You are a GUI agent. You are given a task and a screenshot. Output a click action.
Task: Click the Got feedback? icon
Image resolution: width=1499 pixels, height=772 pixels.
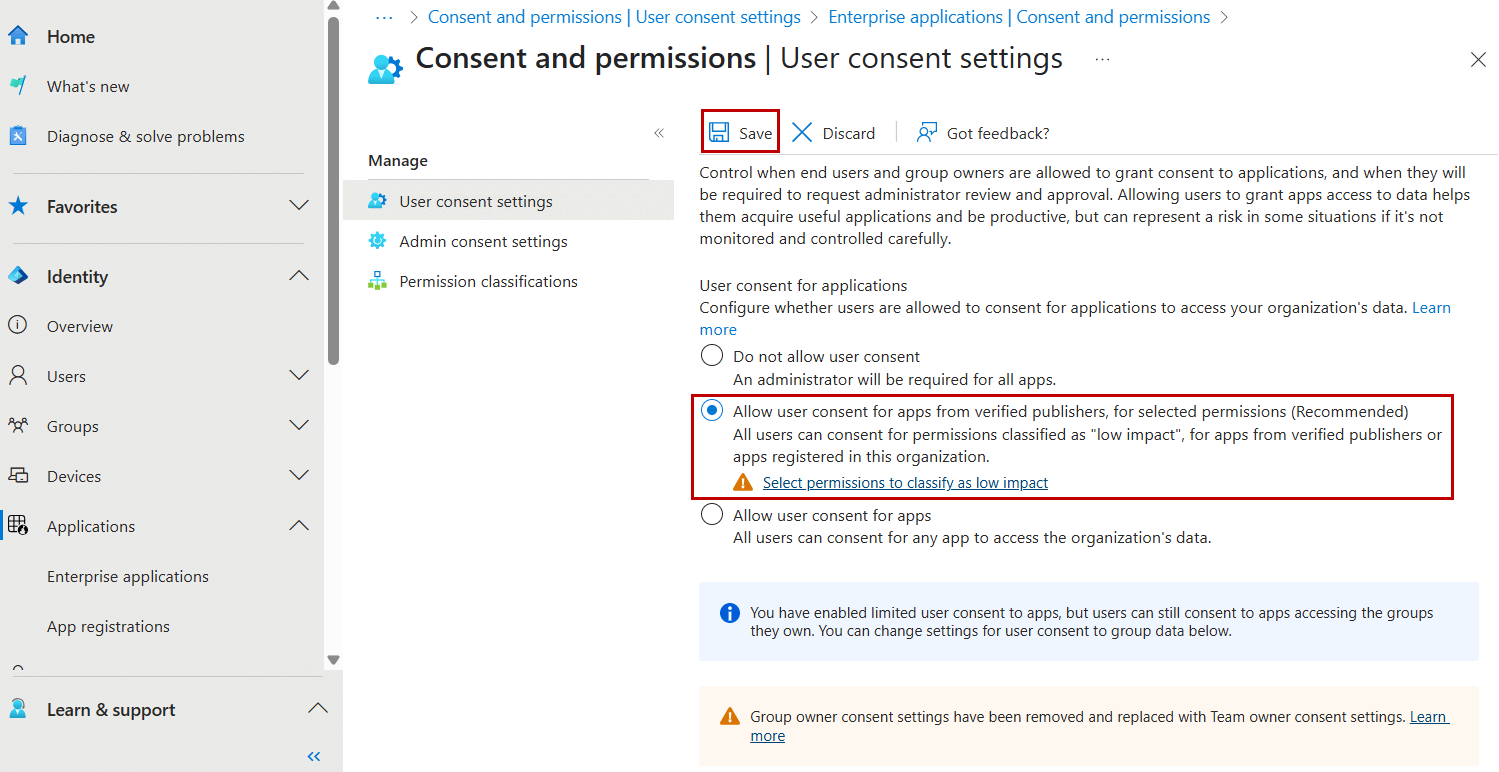pos(926,132)
